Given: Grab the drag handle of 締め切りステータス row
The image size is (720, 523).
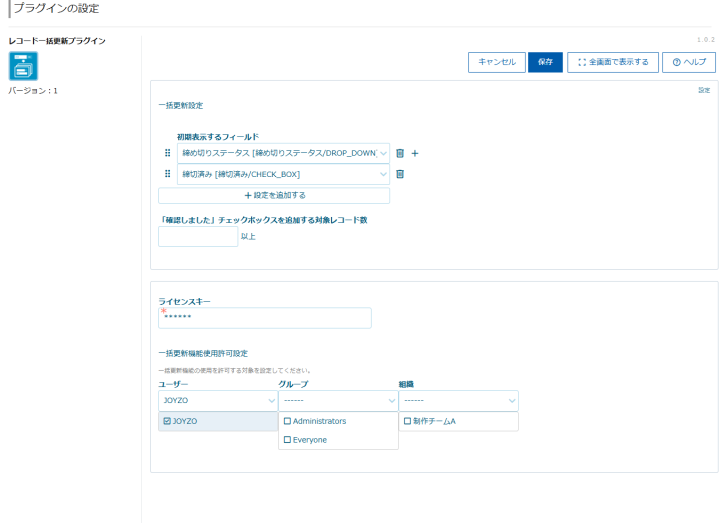Looking at the screenshot, I should [x=167, y=153].
